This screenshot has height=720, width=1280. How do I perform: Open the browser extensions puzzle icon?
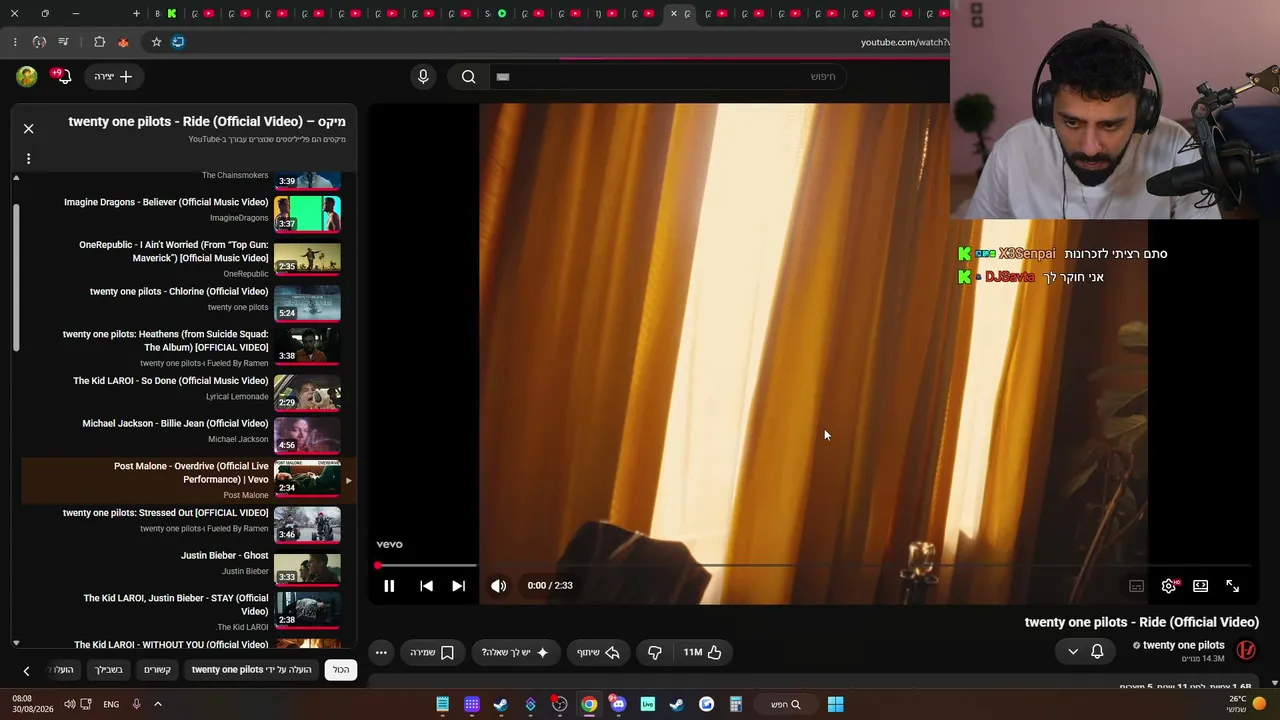[x=99, y=42]
